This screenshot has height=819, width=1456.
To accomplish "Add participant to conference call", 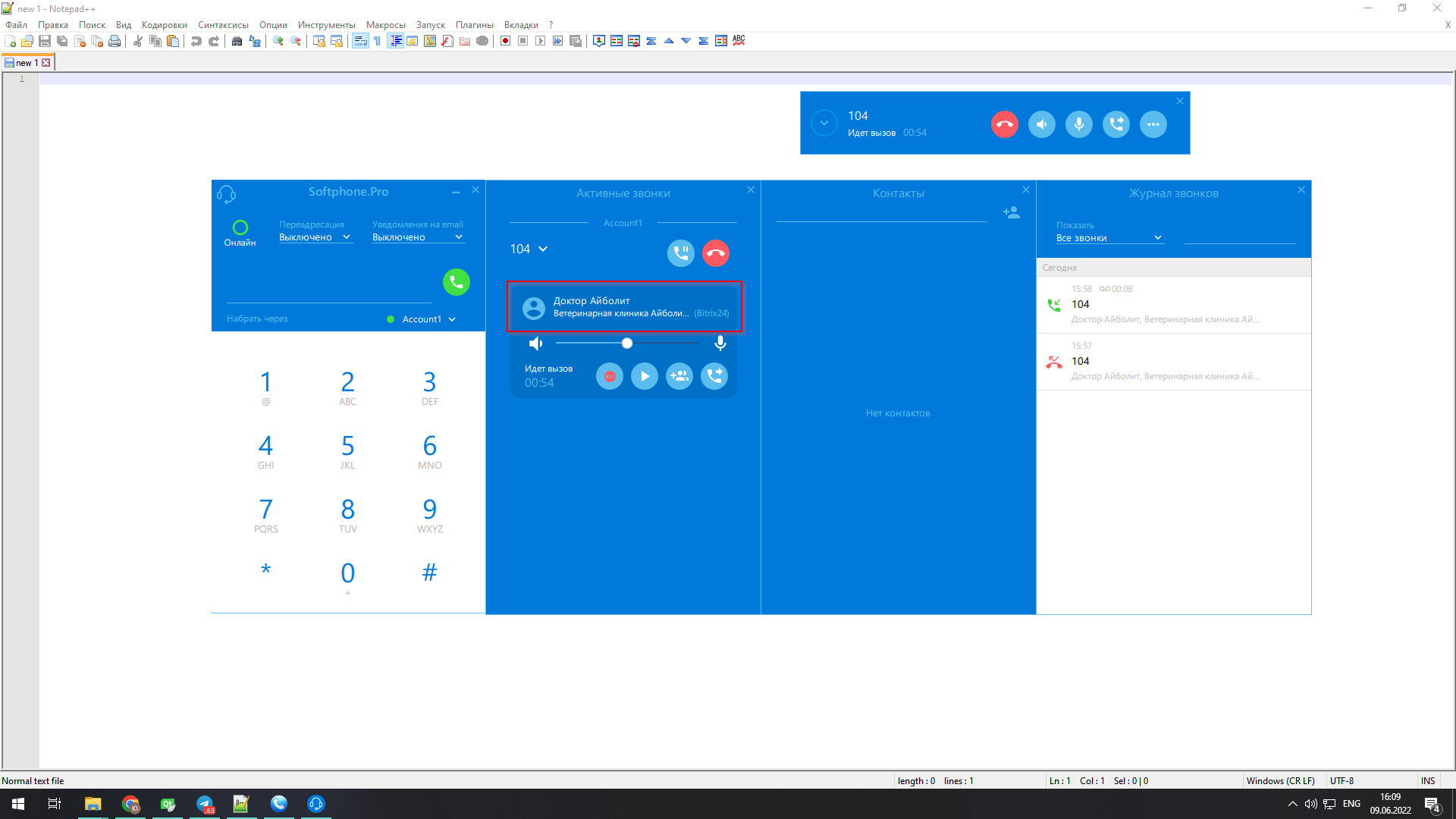I will click(x=679, y=376).
